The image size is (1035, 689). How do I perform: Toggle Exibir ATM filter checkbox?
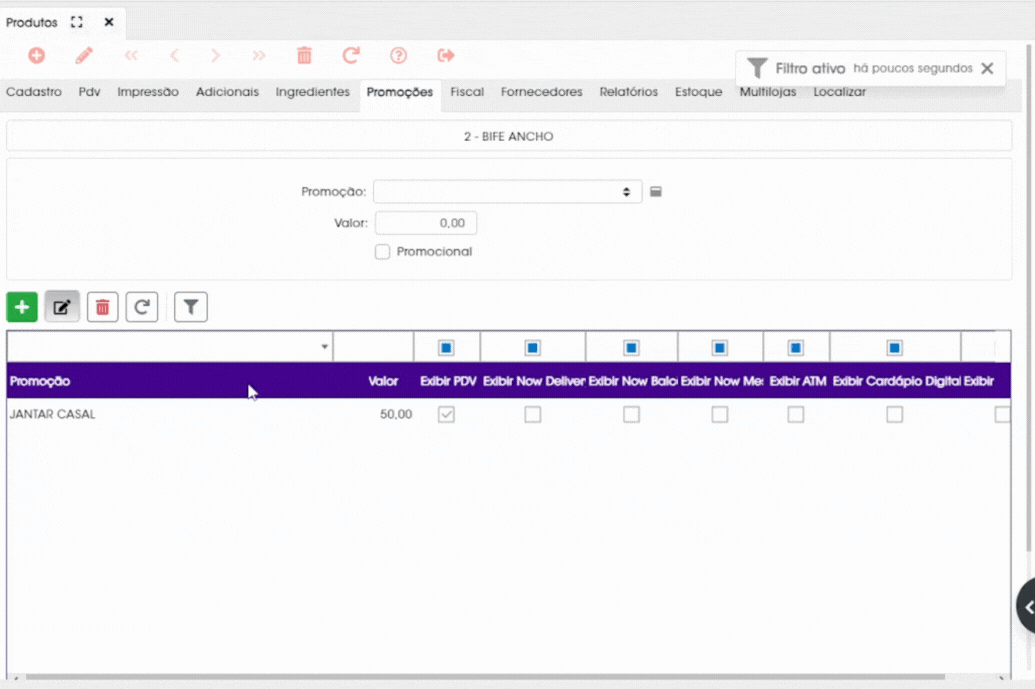click(795, 348)
